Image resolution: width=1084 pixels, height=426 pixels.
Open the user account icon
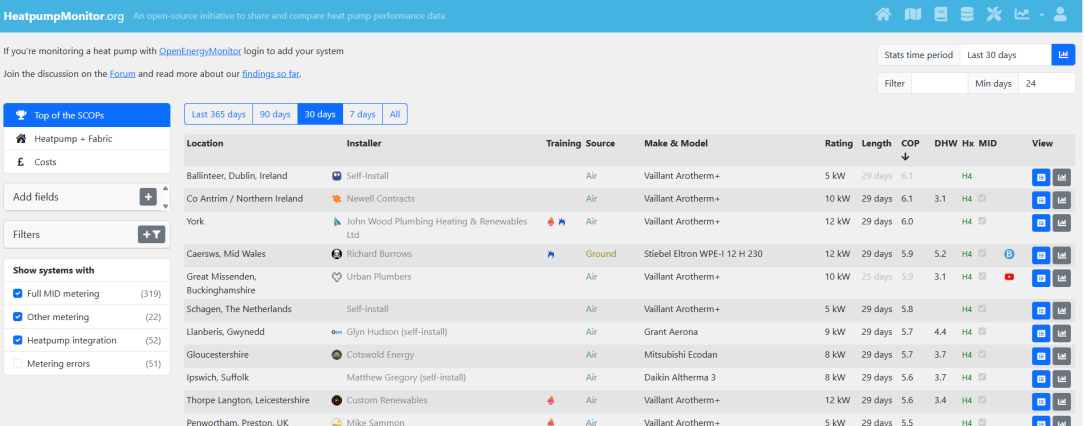(x=1060, y=15)
